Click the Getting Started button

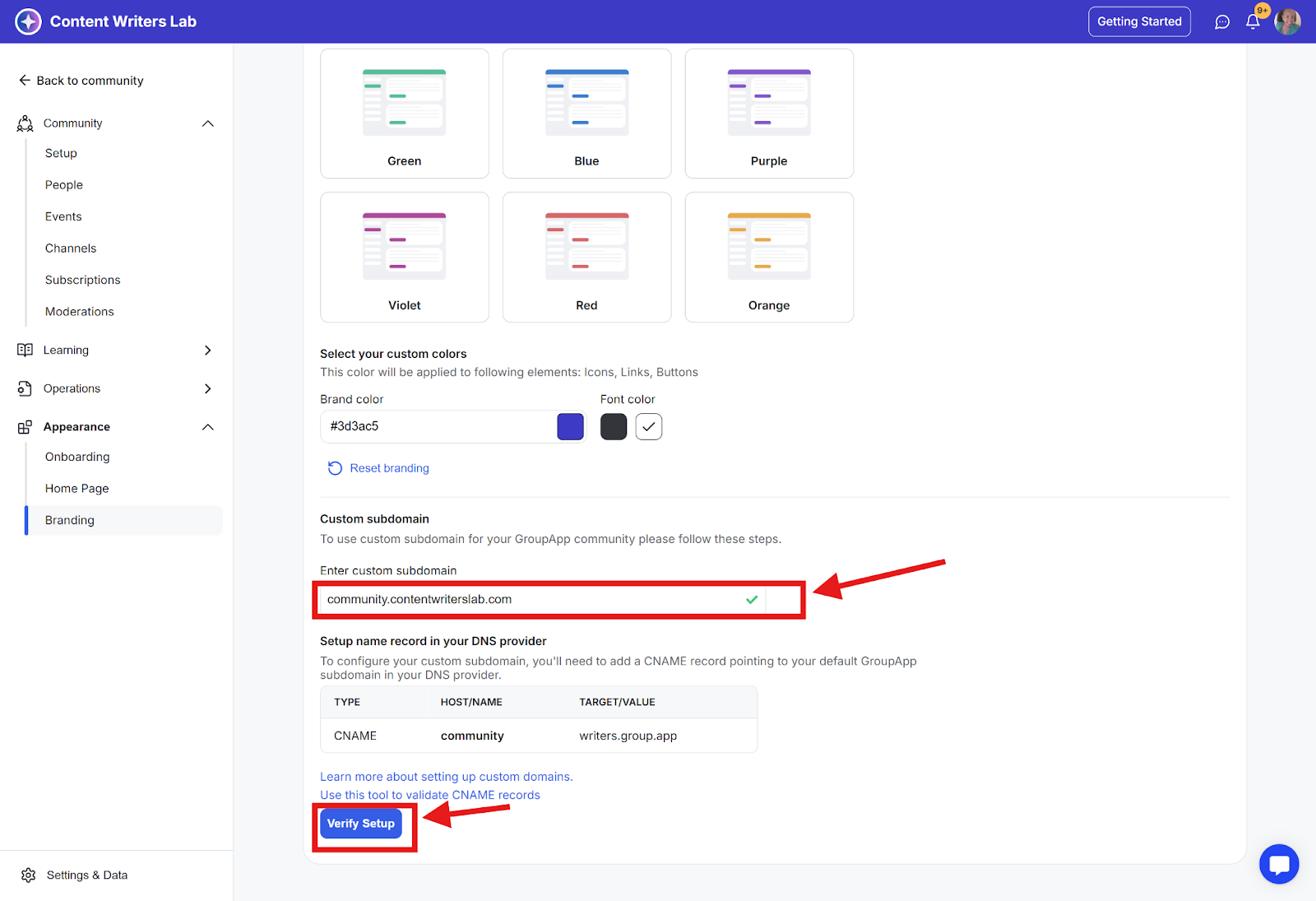1139,21
